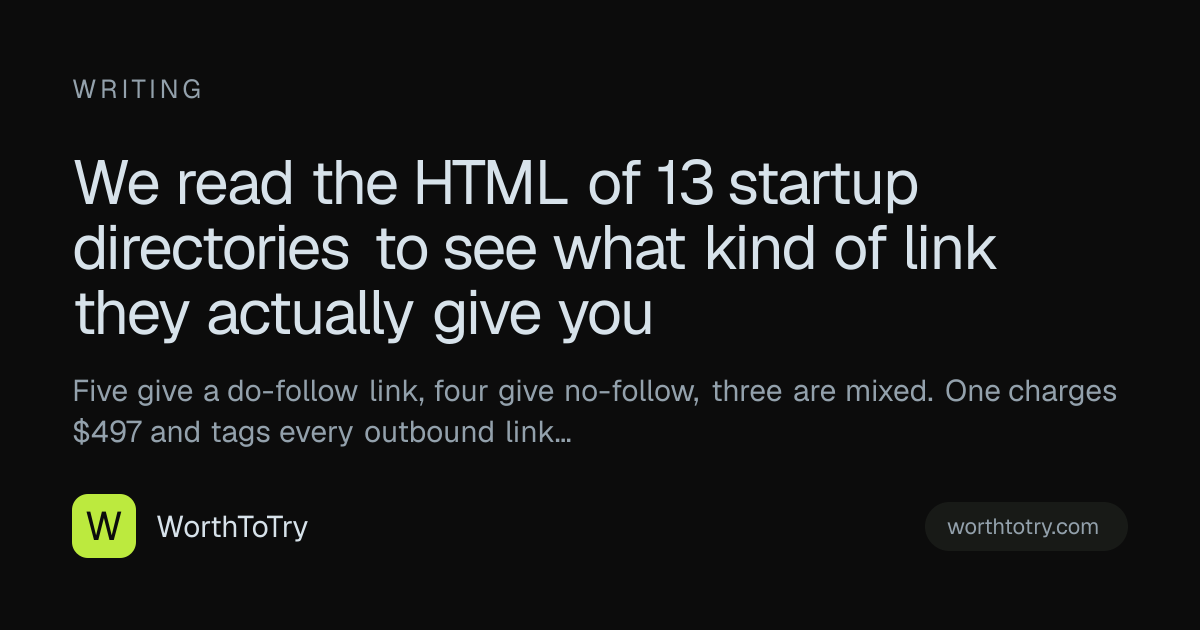Select the WRITING category label
The height and width of the screenshot is (630, 1200).
click(x=138, y=90)
